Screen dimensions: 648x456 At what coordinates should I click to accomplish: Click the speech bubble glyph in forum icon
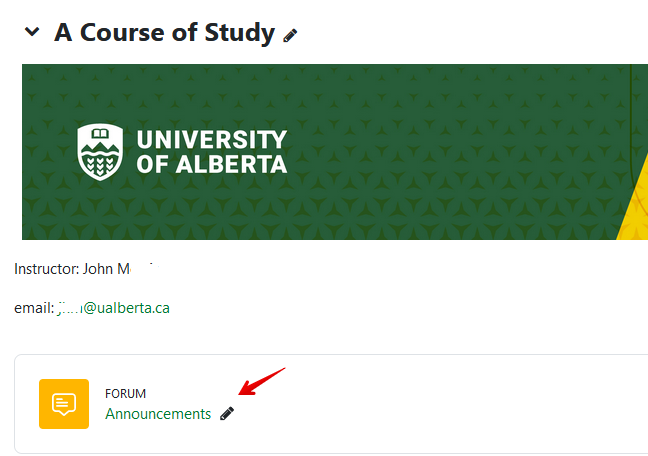click(64, 404)
